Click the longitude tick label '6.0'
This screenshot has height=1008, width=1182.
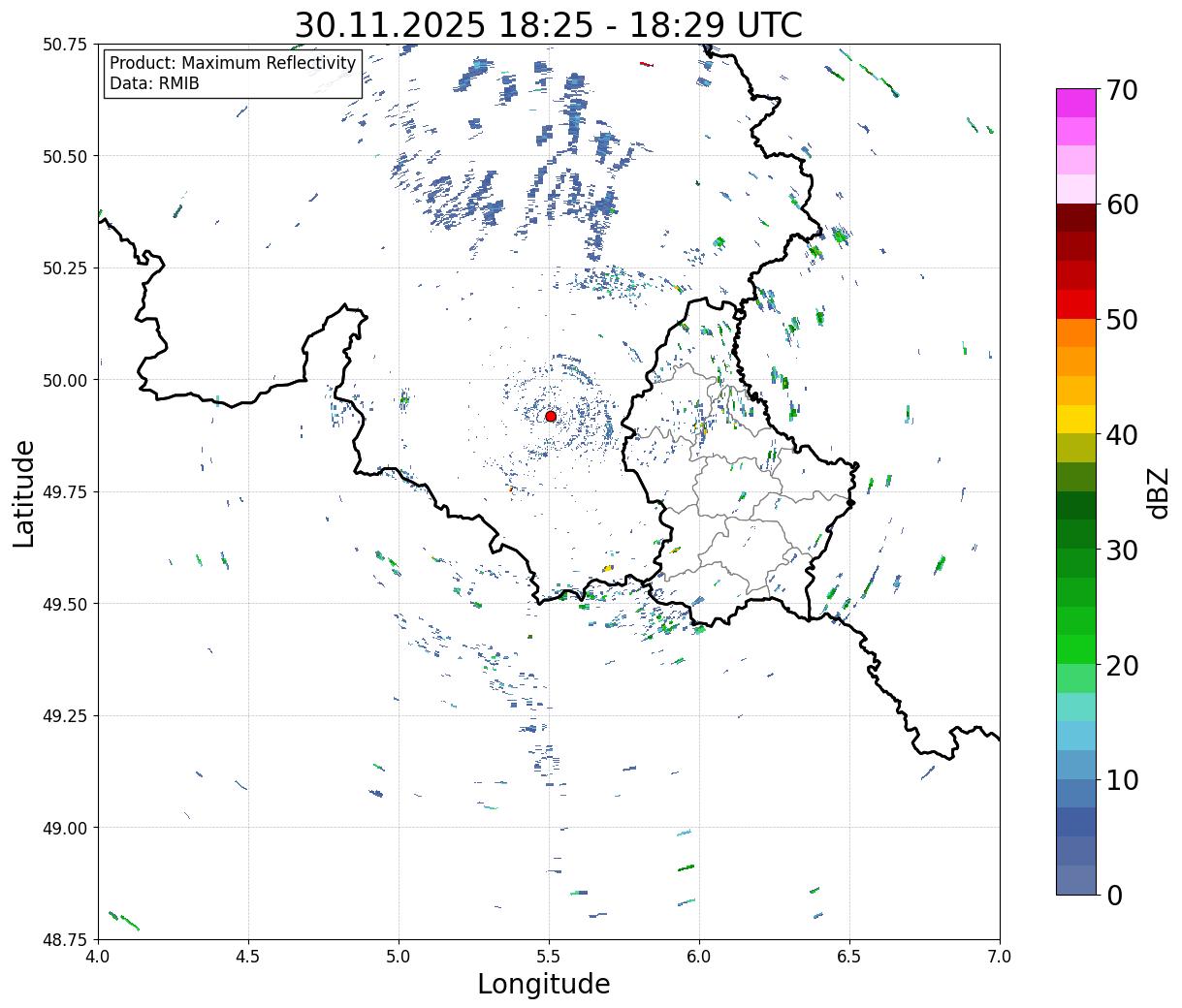click(699, 957)
